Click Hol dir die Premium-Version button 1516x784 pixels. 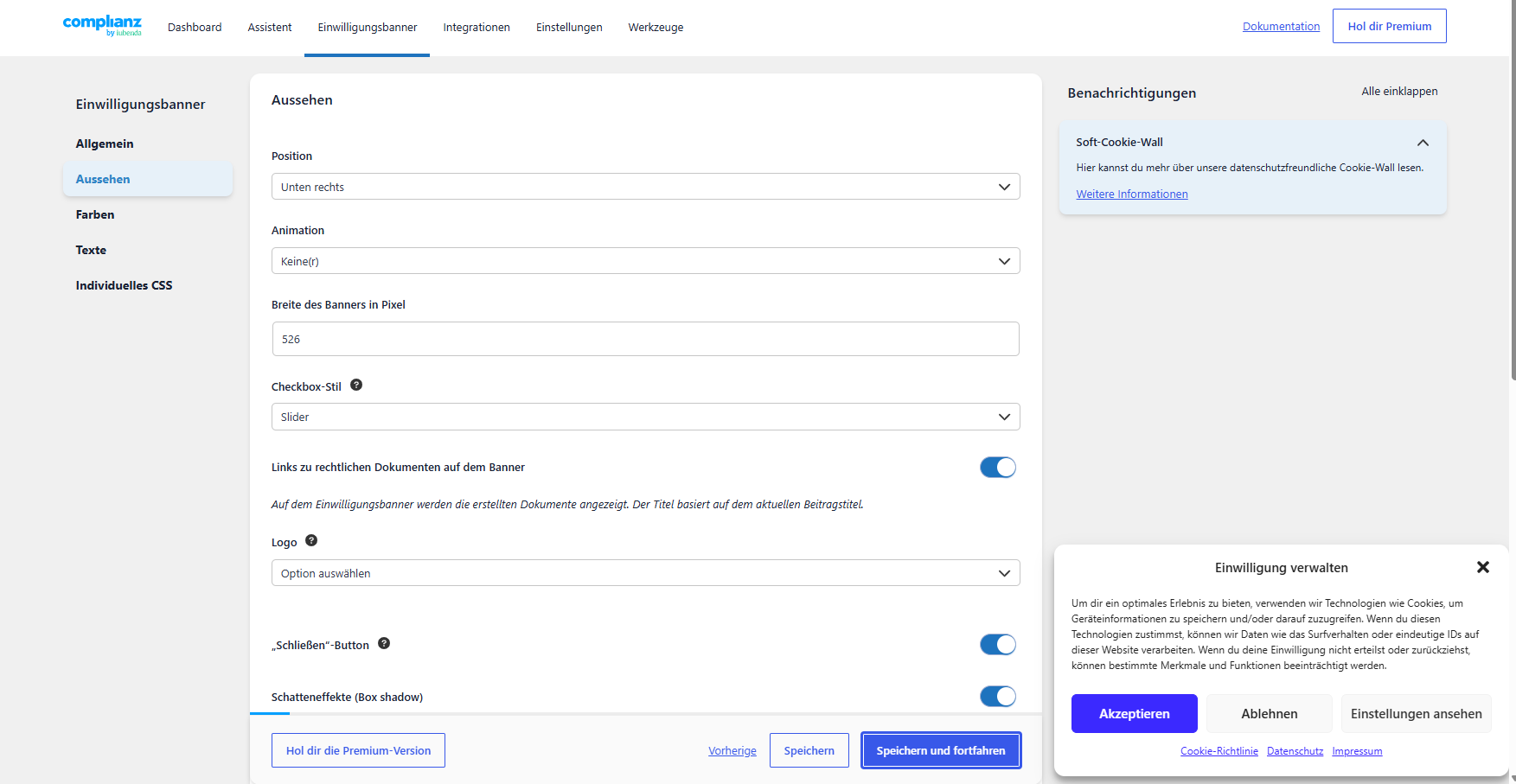tap(358, 750)
